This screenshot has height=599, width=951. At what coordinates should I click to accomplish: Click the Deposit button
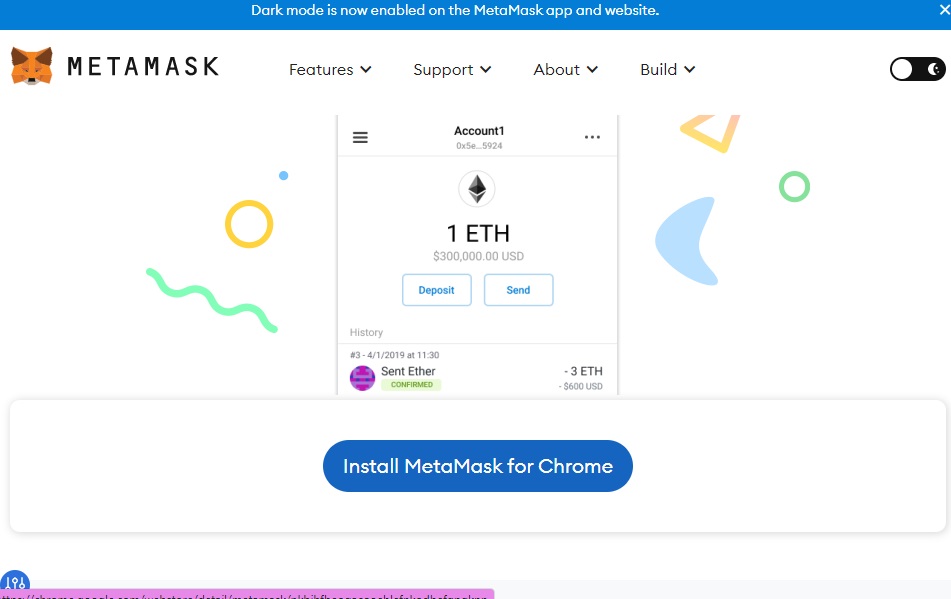[437, 290]
